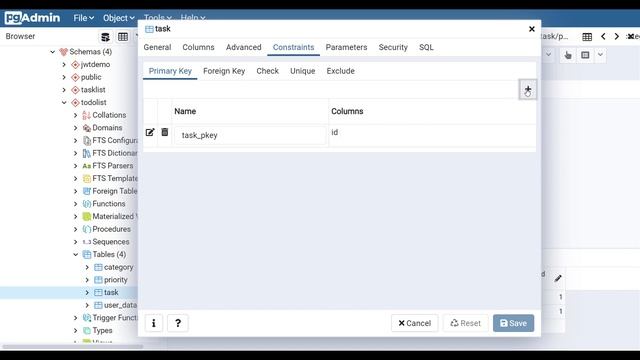Select the todolist schema icon
The image size is (640, 360).
tap(75, 102)
